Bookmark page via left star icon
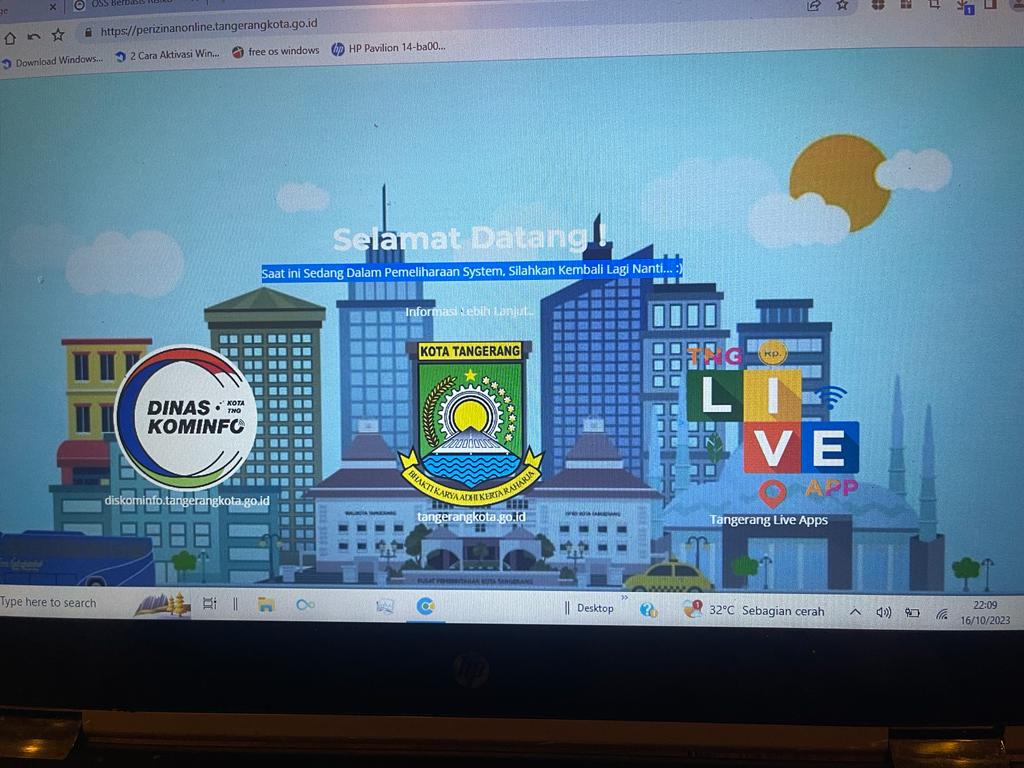Screen dimensions: 1024x768 (58, 35)
